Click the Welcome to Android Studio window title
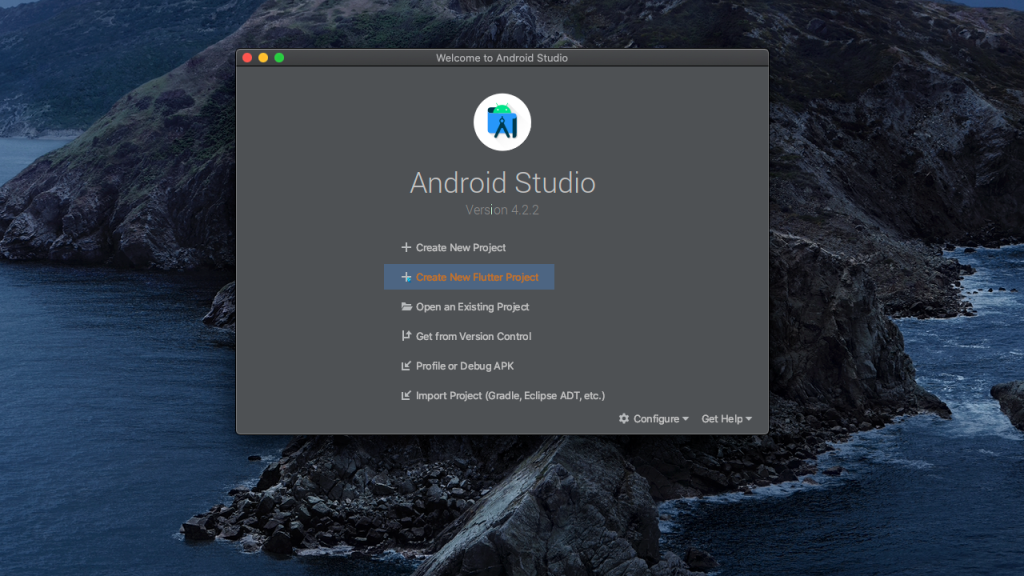Viewport: 1024px width, 576px height. click(502, 58)
